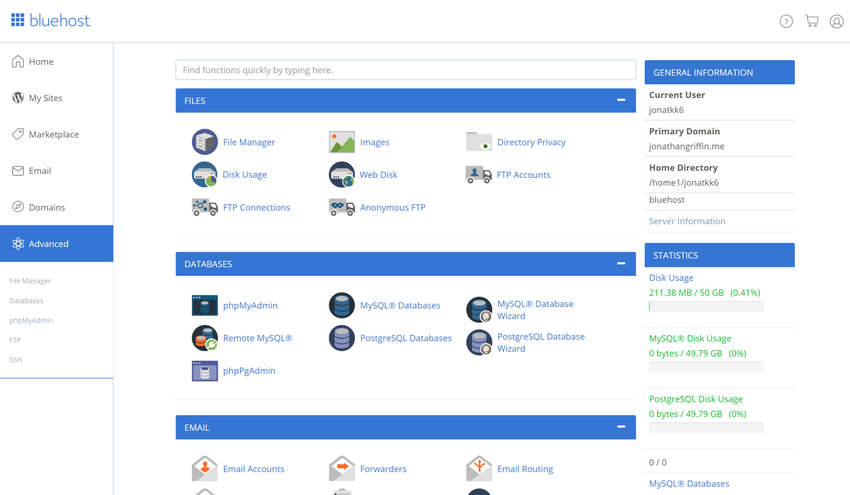
Task: Click the Anonymous FTP icon
Action: click(342, 207)
